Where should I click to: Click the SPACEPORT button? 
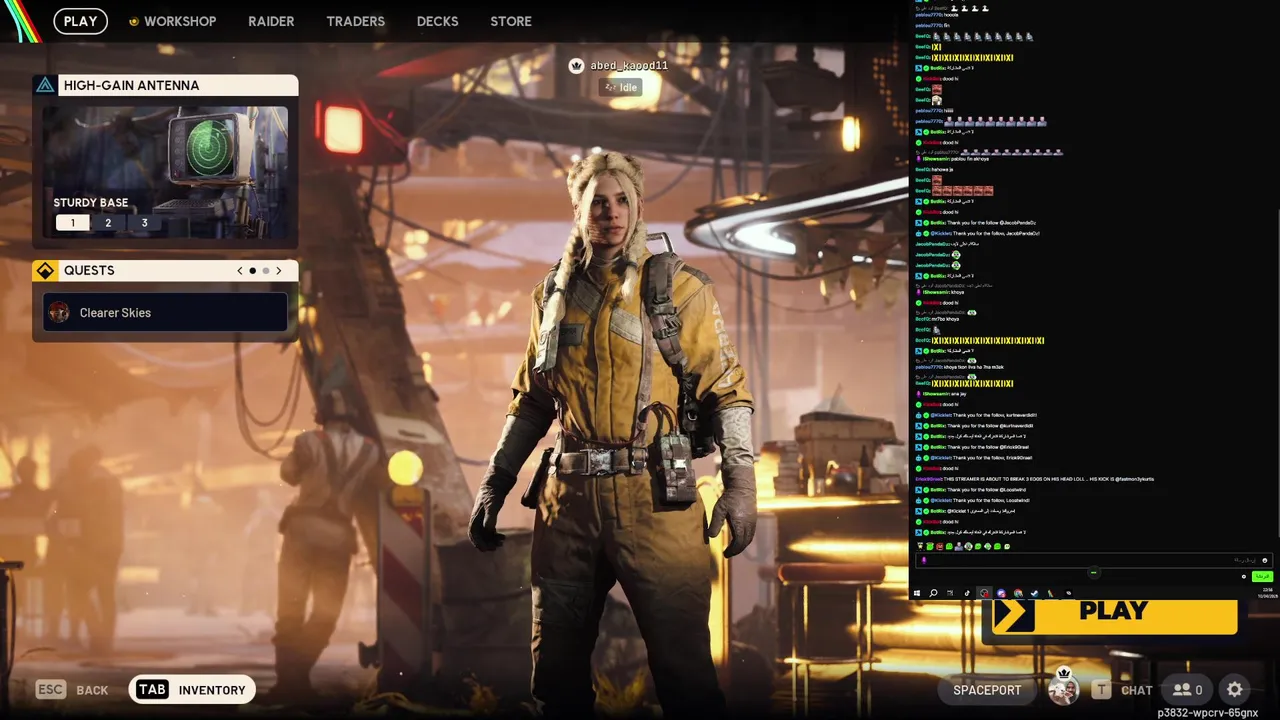pyautogui.click(x=987, y=690)
